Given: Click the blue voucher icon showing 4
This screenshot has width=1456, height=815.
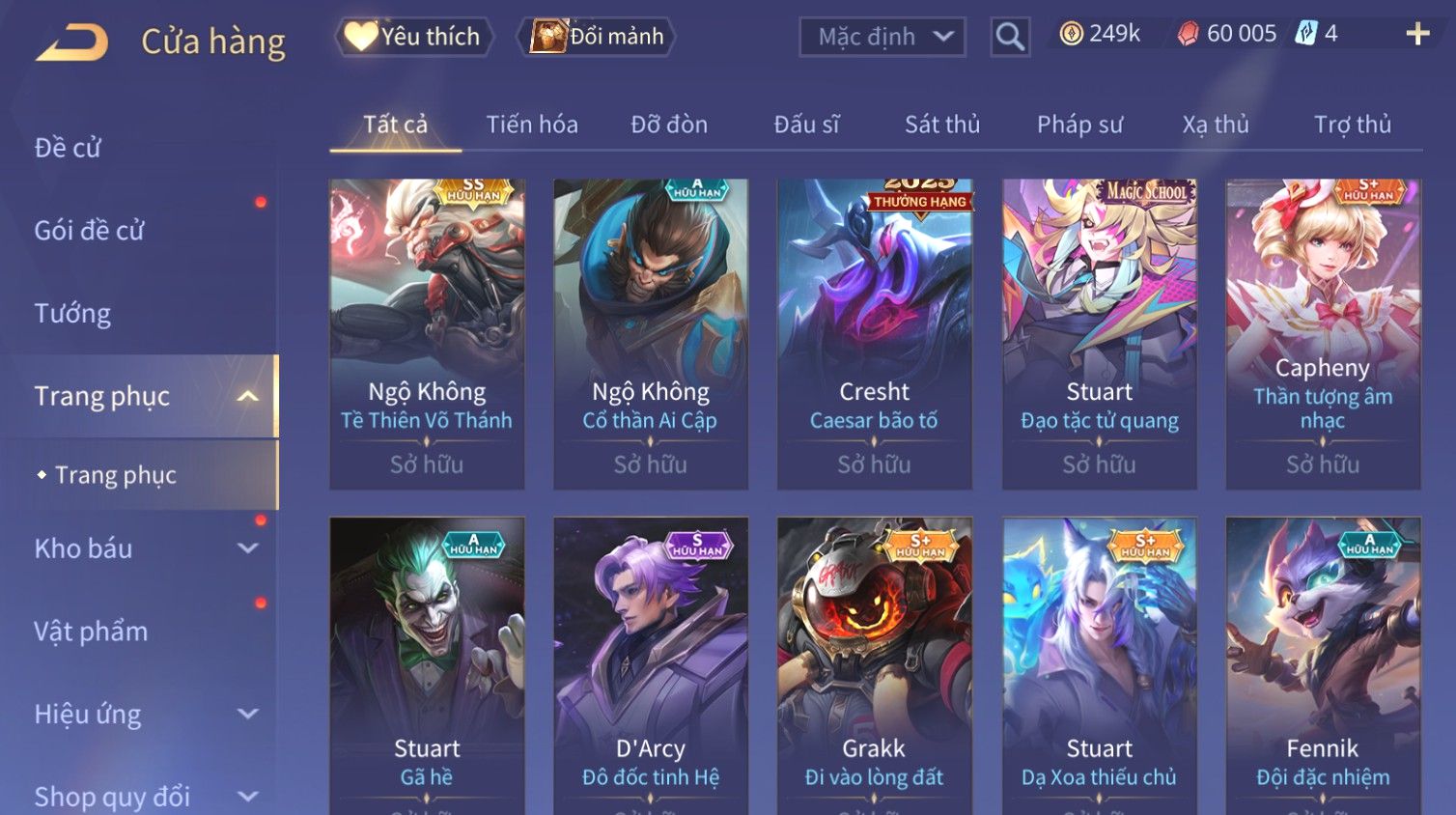Looking at the screenshot, I should click(x=1306, y=34).
